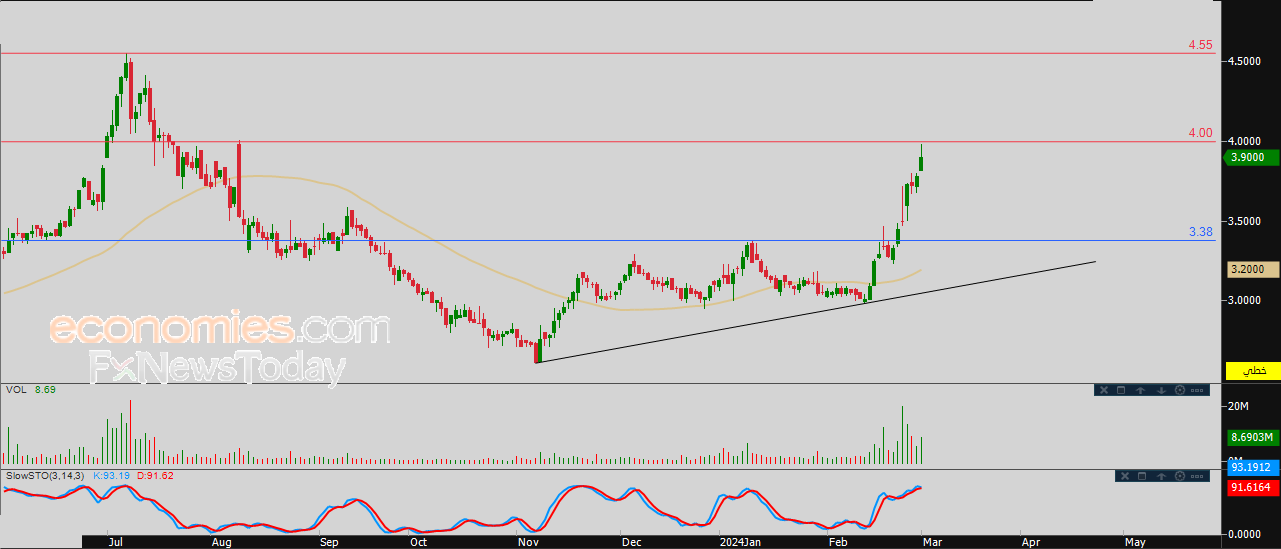Close the SlowSTO indicator panel
The image size is (1281, 549).
click(x=1125, y=476)
